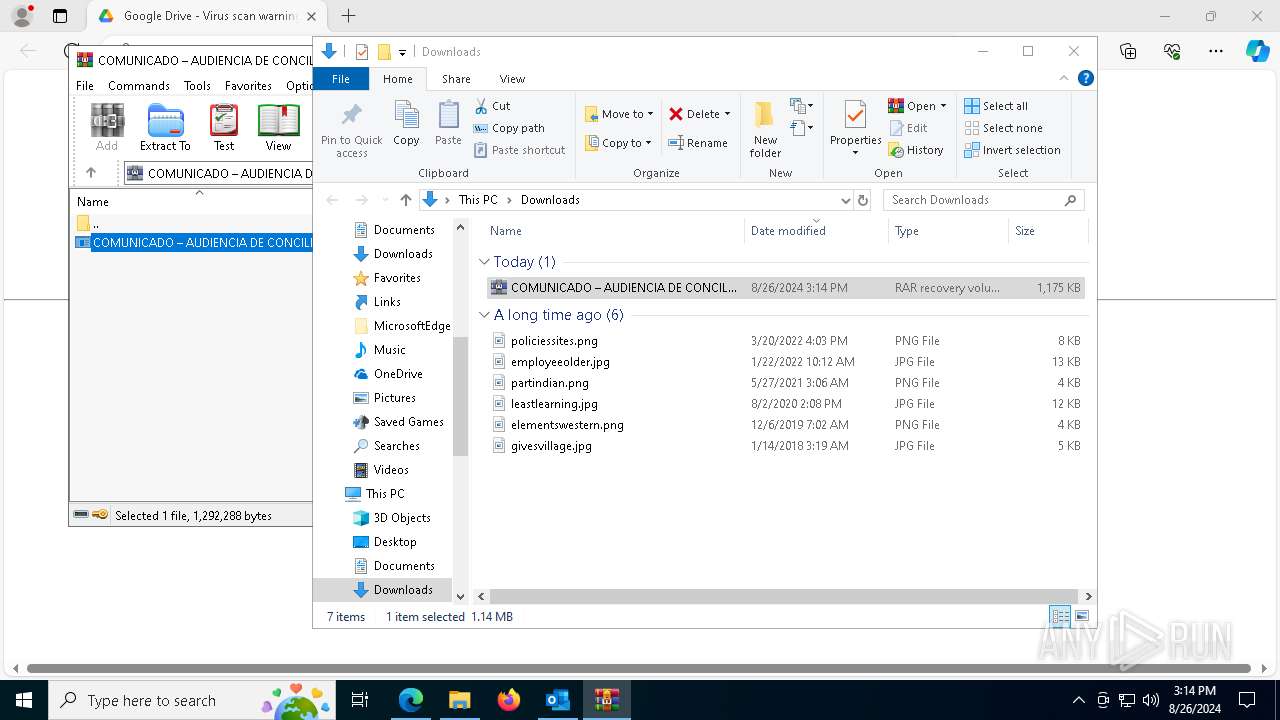Open Move to dropdown
Viewport: 1280px width, 720px height.
[619, 114]
